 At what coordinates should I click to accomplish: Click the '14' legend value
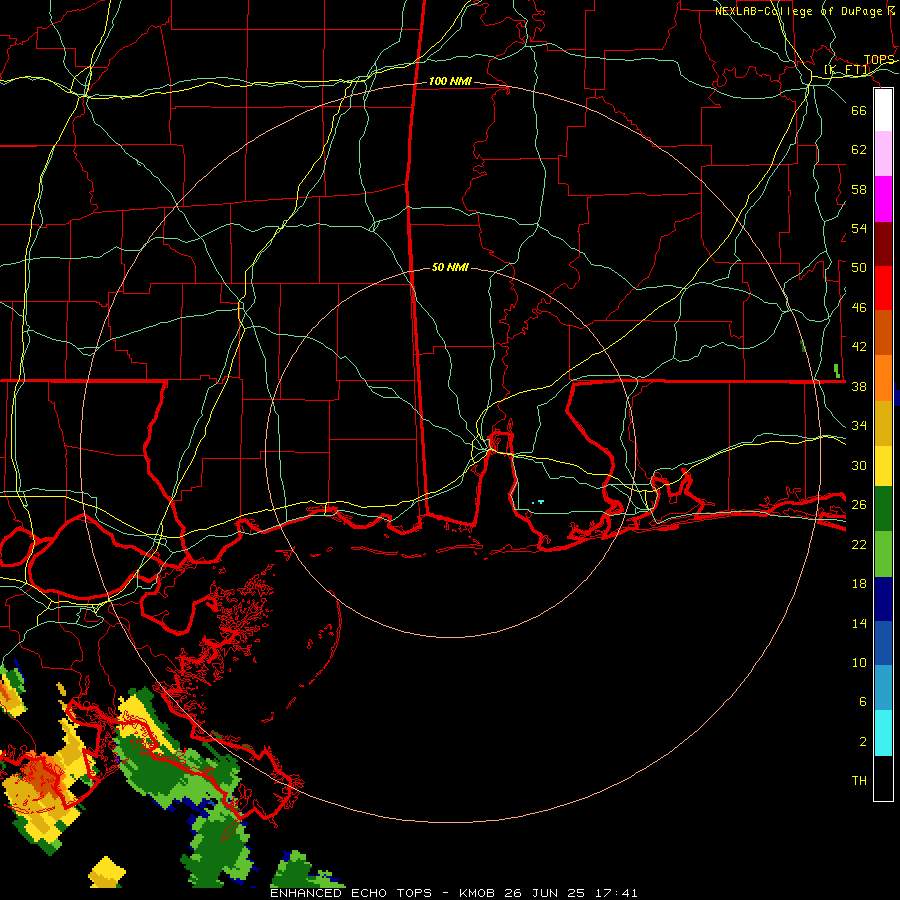pyautogui.click(x=859, y=624)
